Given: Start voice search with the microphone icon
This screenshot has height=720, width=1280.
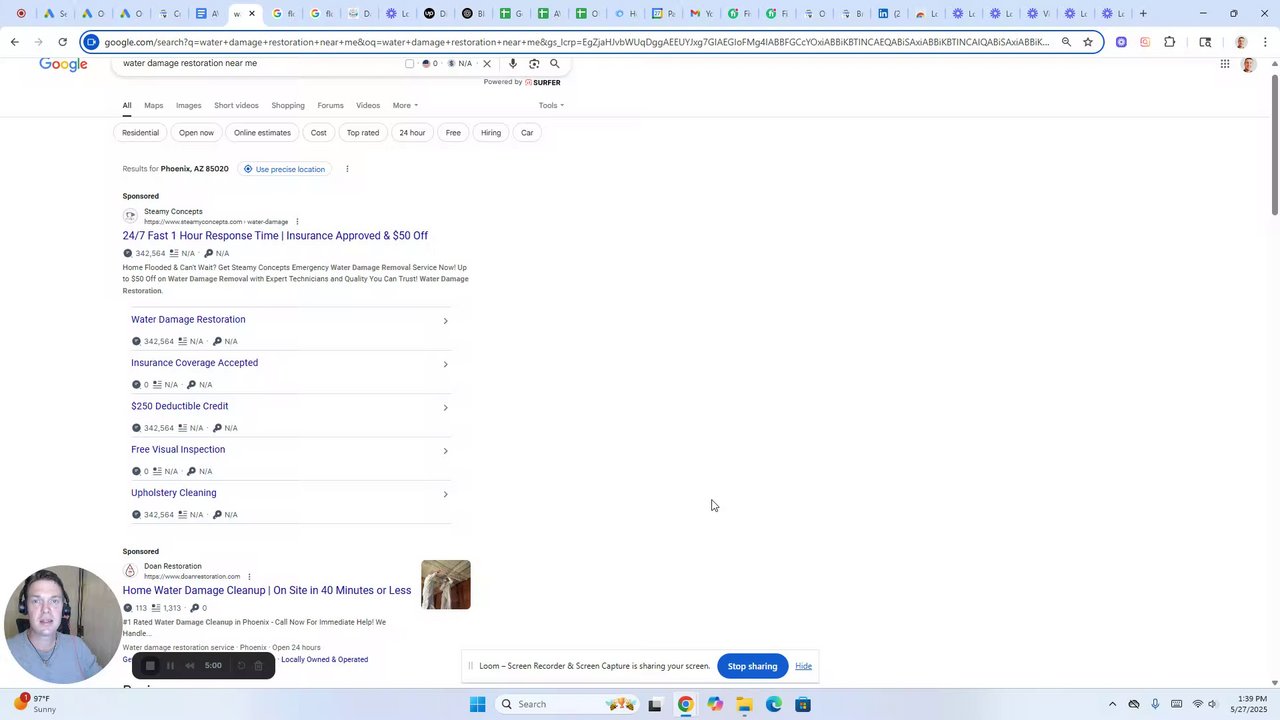Looking at the screenshot, I should 513,64.
